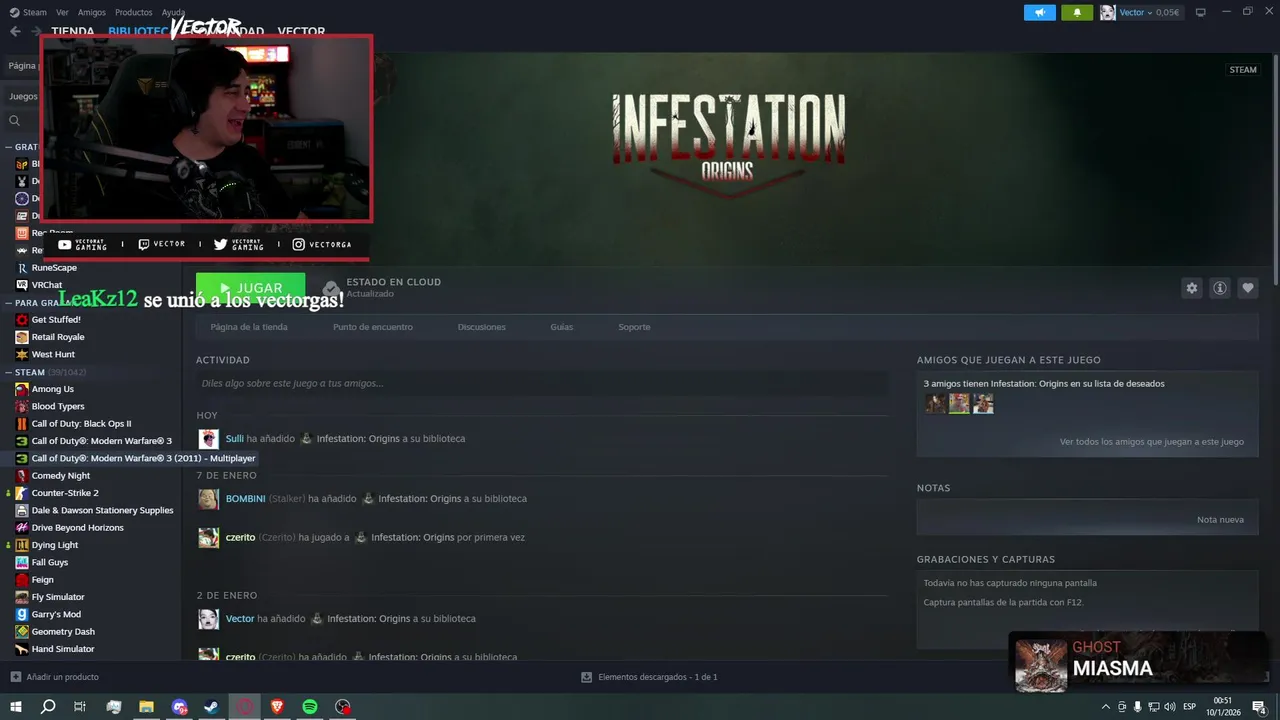Screen dimensions: 1280x720
Task: Open the Ayuda menu
Action: coord(173,13)
